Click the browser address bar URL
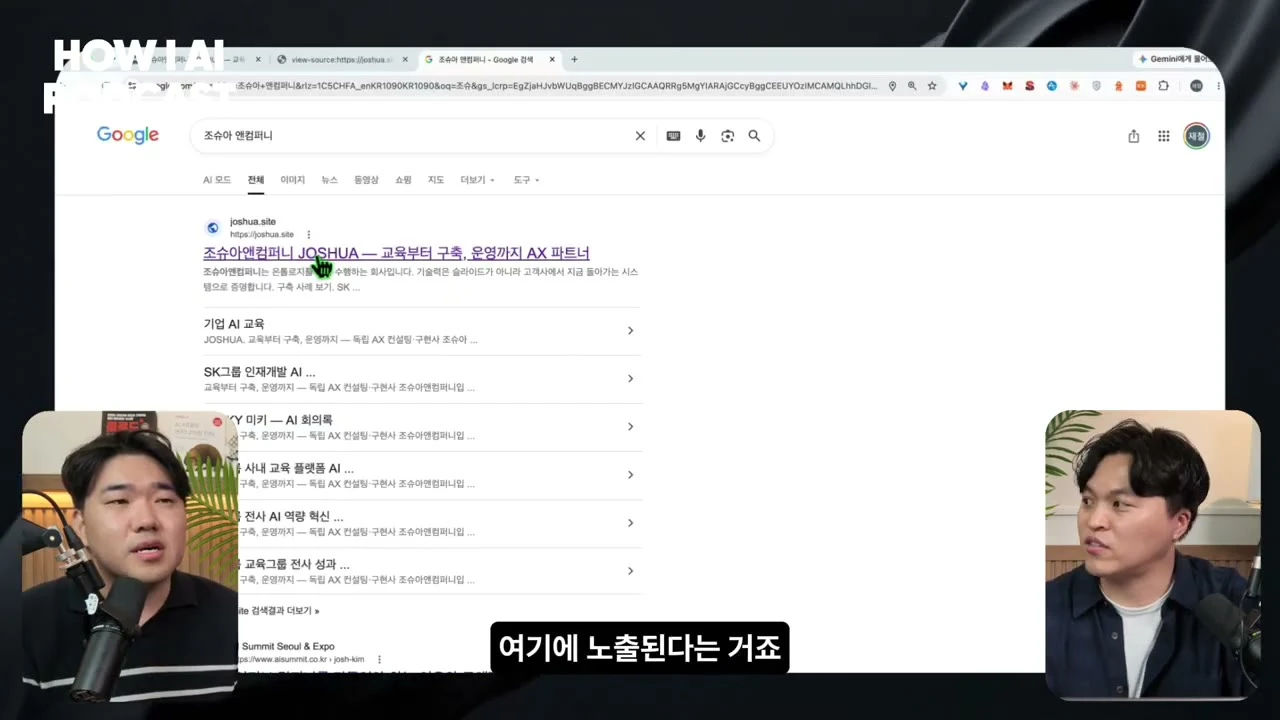 pos(558,86)
